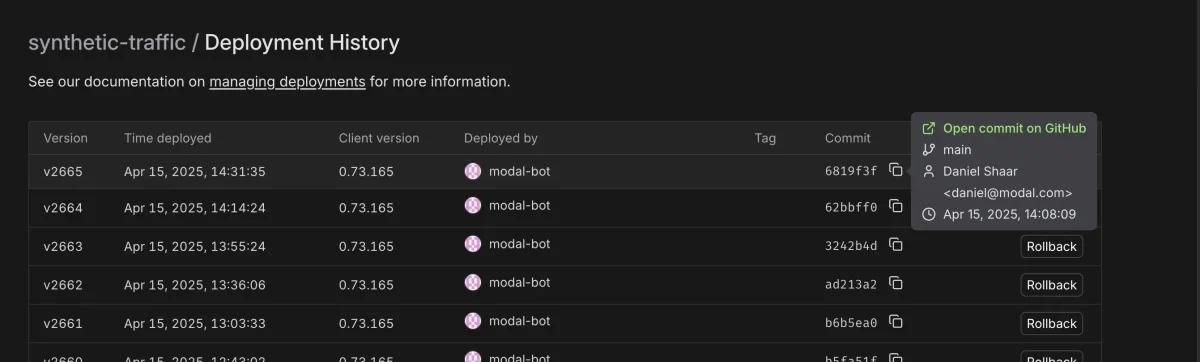Click modal-bot avatar in v2662 row
The height and width of the screenshot is (362, 1200).
(x=473, y=282)
